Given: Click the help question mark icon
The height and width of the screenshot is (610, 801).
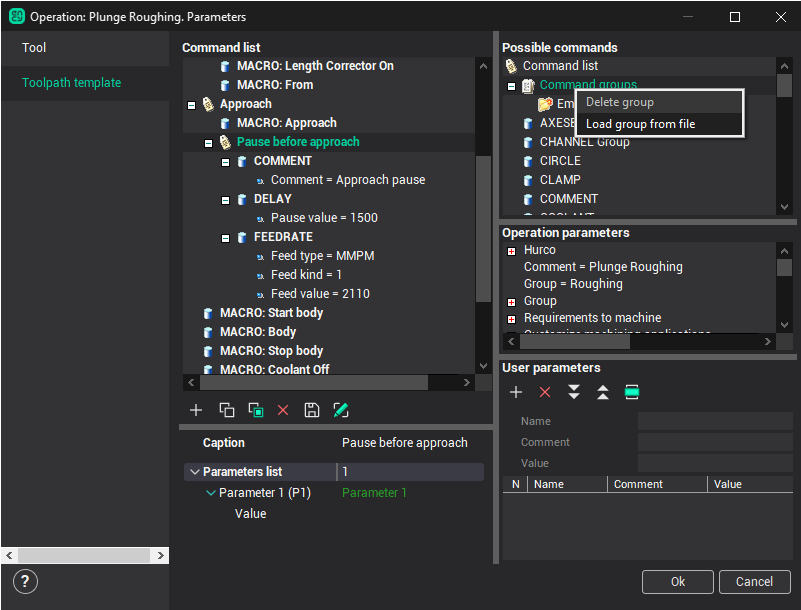Looking at the screenshot, I should tap(26, 581).
